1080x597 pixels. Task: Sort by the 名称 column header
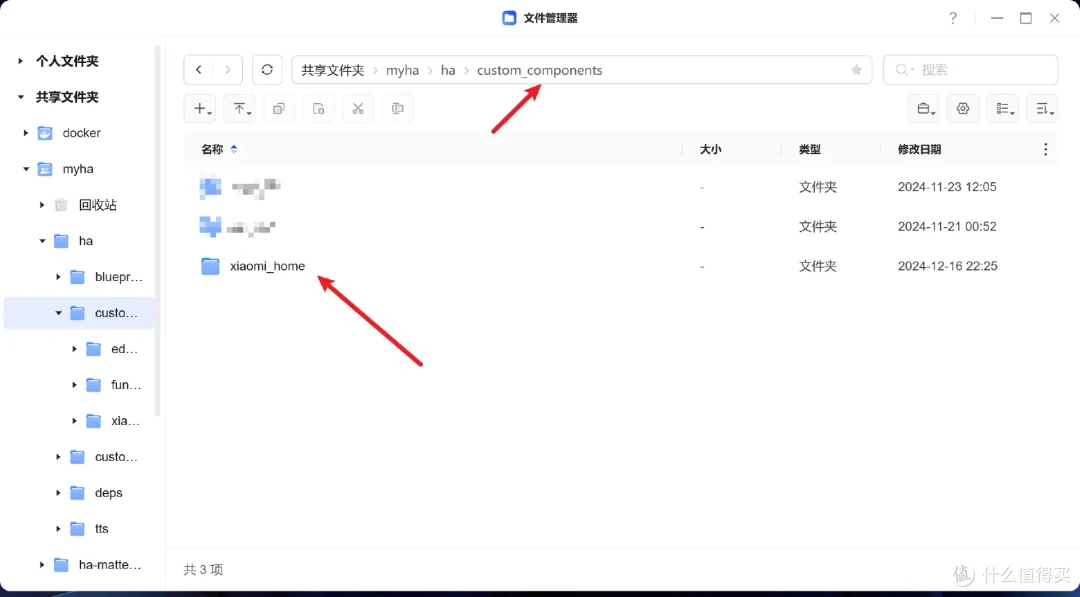coord(212,149)
